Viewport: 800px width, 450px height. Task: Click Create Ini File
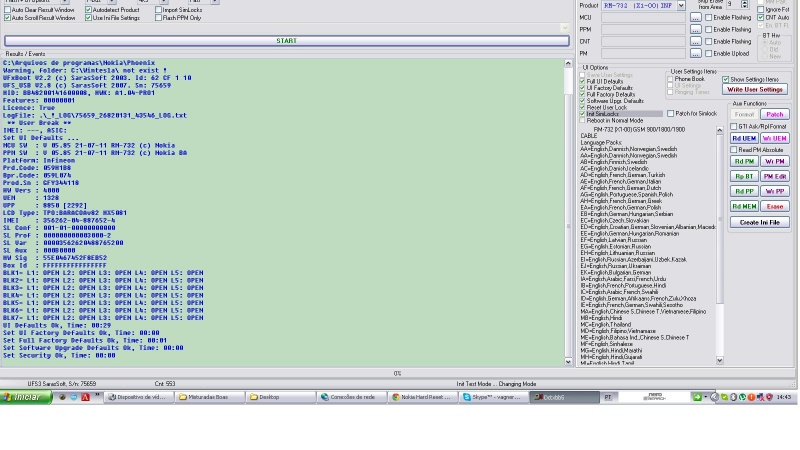(760, 222)
